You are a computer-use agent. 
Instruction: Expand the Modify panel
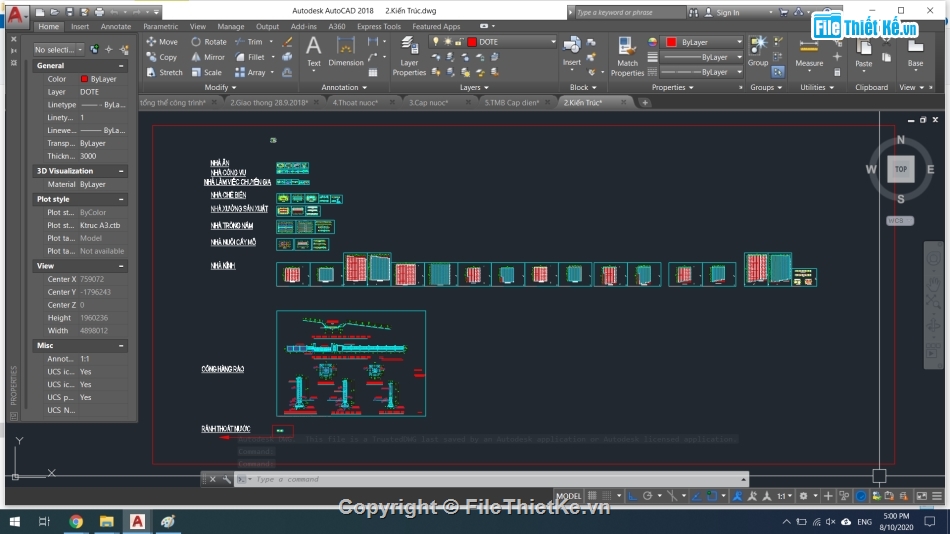pos(220,87)
